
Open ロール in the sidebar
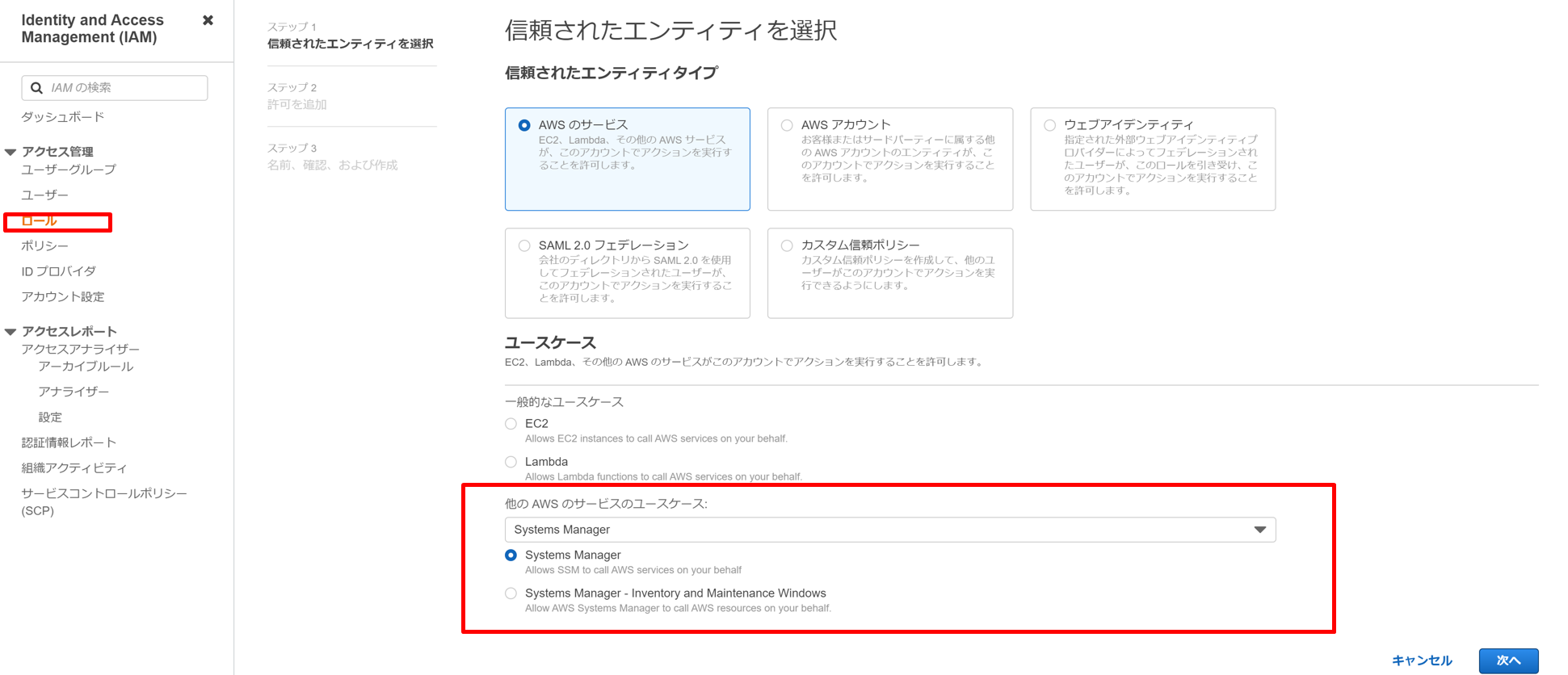pyautogui.click(x=39, y=220)
